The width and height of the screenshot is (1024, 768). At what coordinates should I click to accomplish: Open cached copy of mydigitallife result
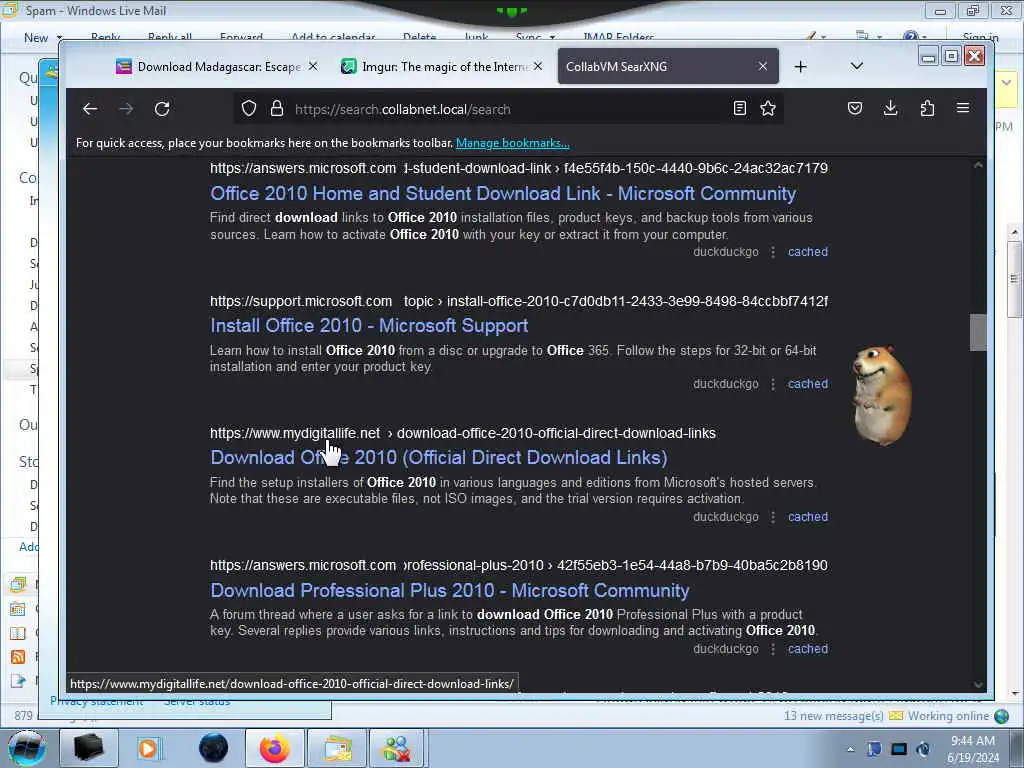[x=808, y=517]
